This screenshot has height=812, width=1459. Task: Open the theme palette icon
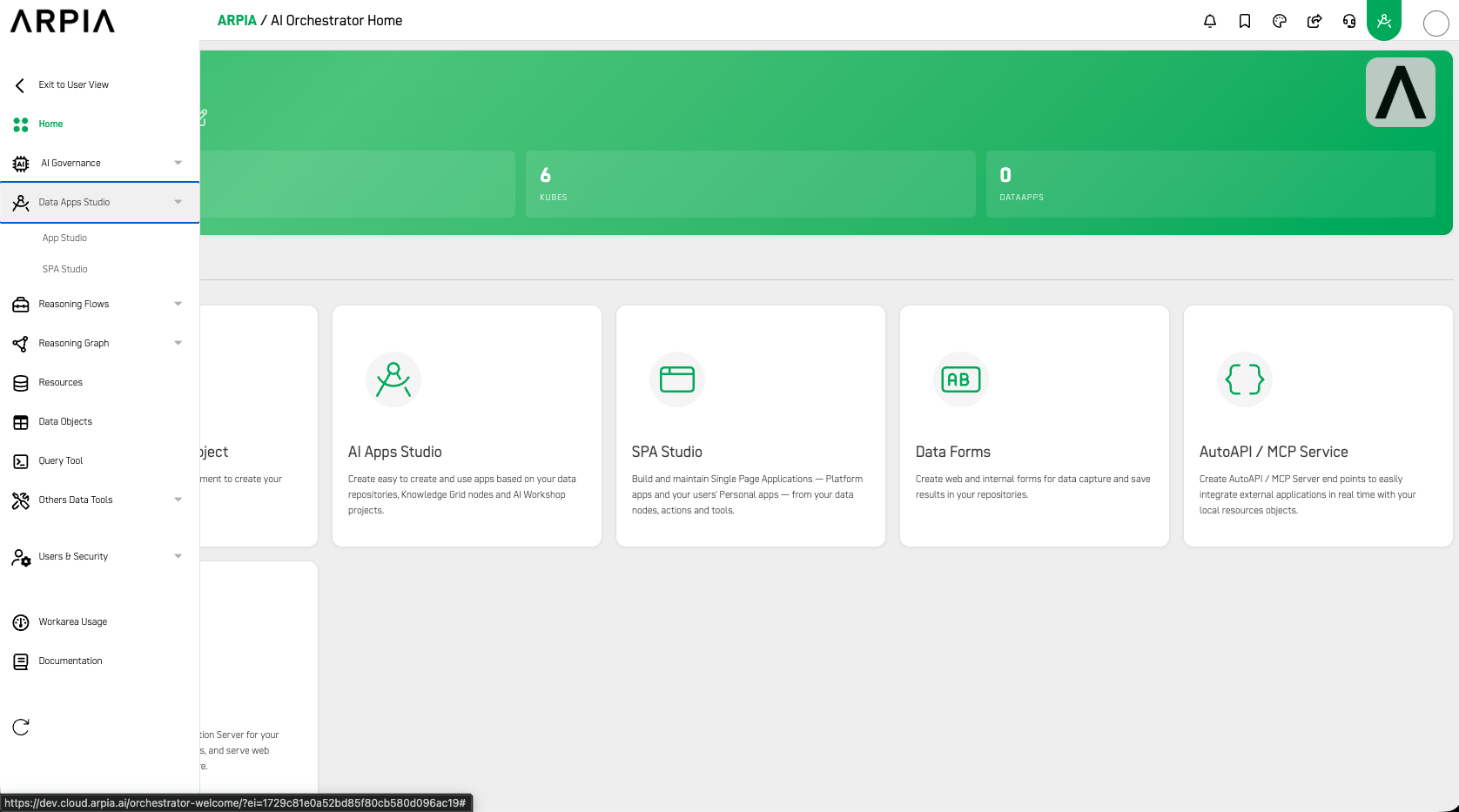tap(1280, 21)
